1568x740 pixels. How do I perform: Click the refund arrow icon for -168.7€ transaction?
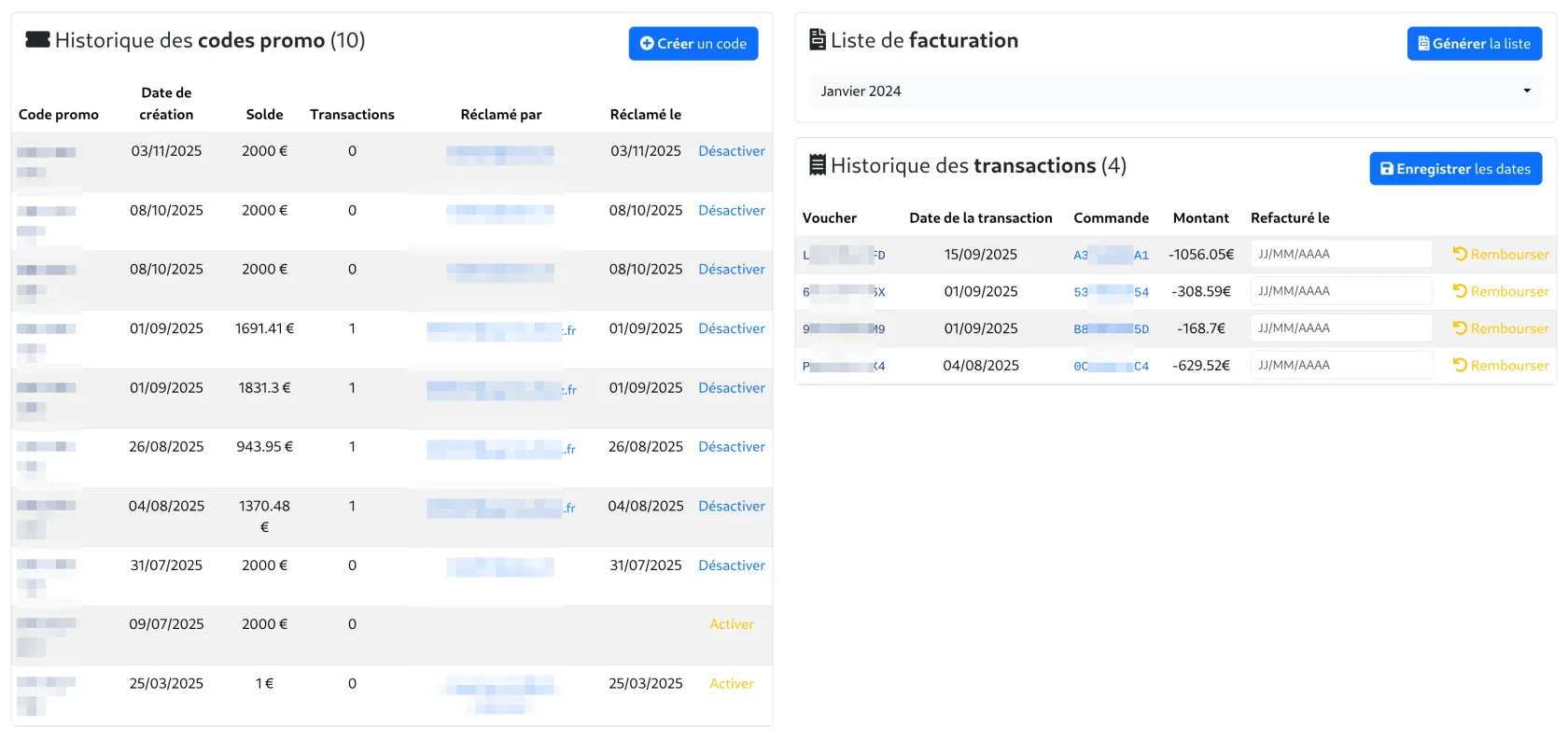pos(1460,328)
